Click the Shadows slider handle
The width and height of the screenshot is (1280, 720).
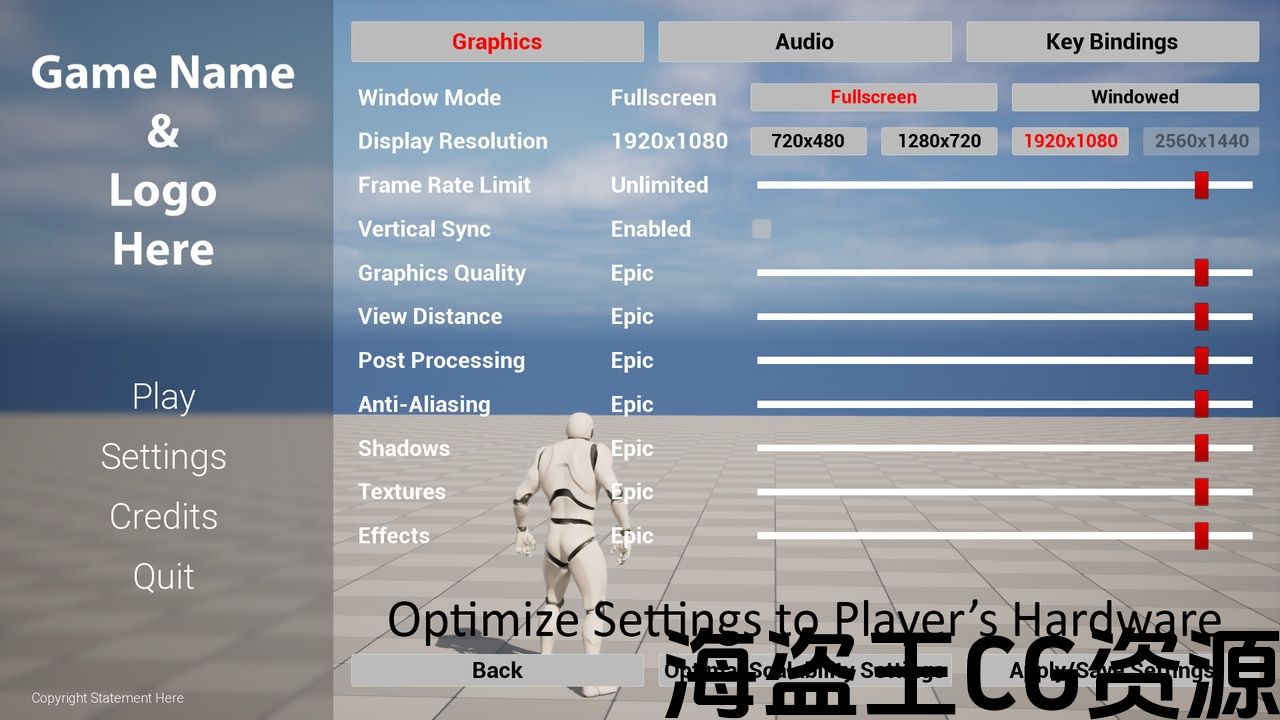(1201, 448)
